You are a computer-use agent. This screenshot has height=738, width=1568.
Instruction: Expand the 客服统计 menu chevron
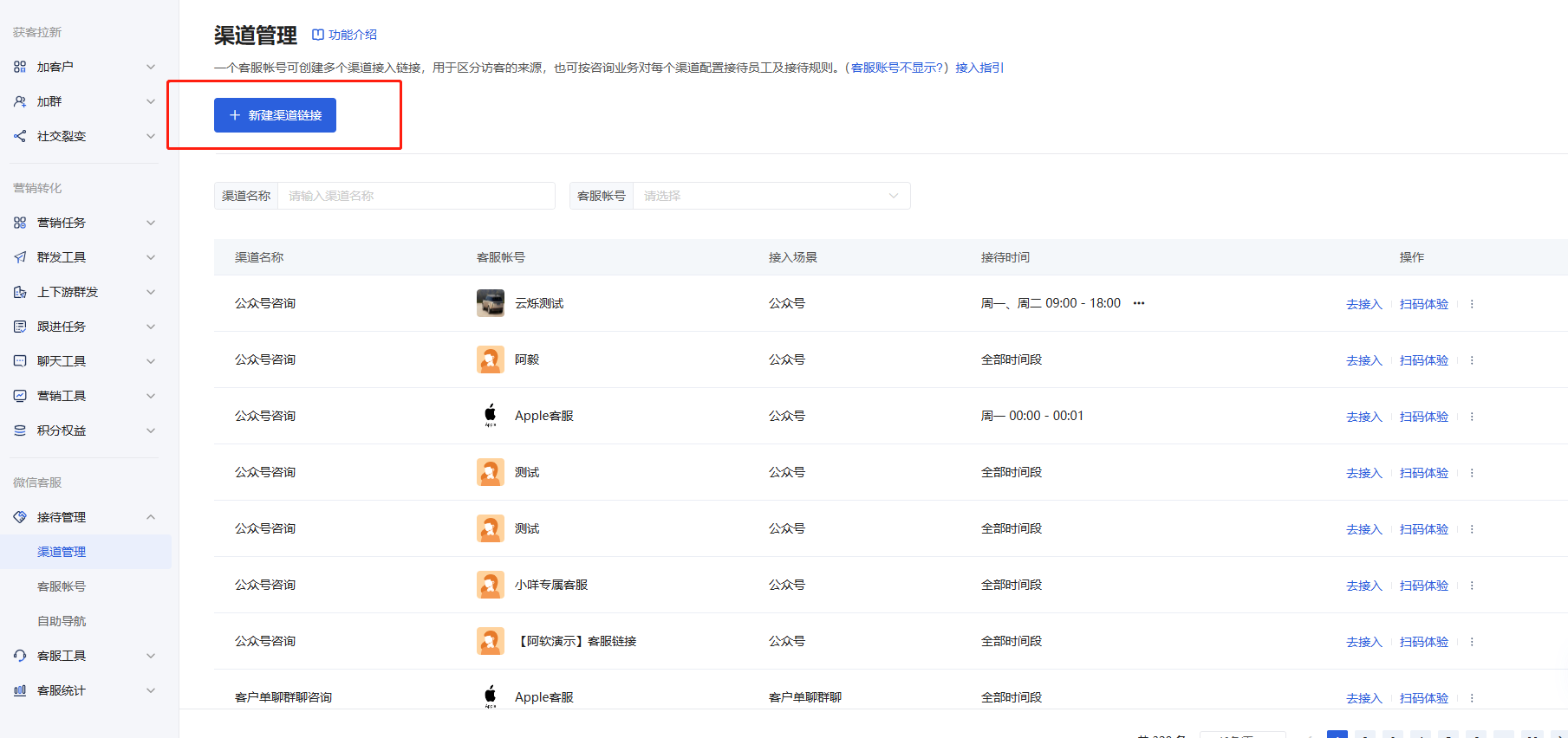[x=151, y=690]
